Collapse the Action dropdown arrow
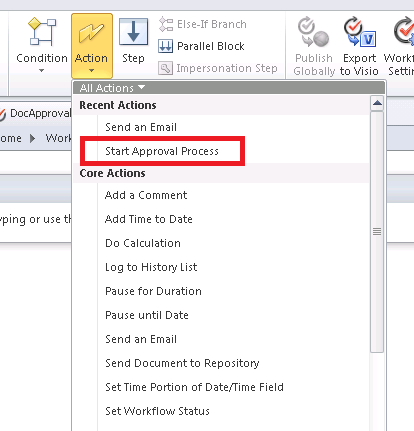The image size is (414, 431). coord(91,70)
